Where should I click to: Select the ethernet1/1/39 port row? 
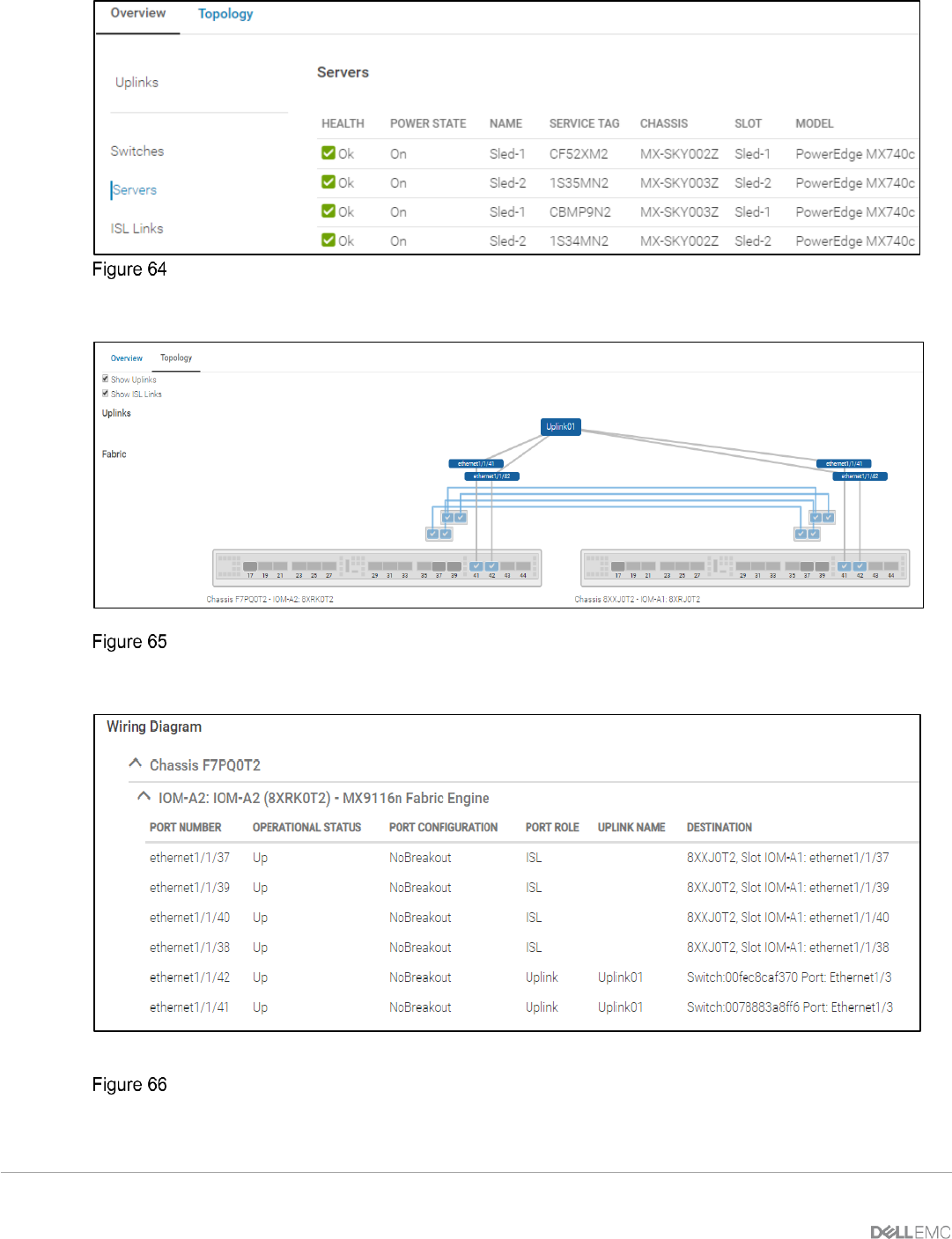click(x=532, y=888)
